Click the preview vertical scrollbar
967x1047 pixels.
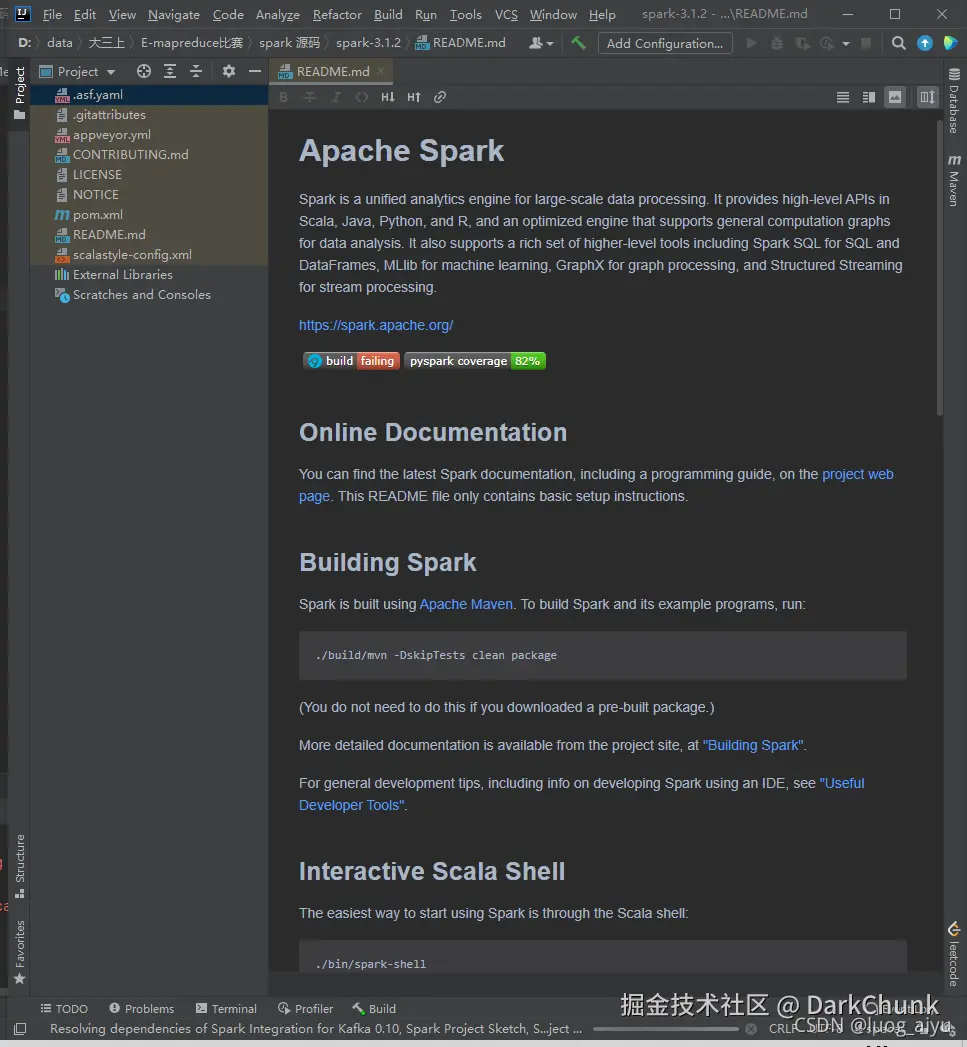coord(940,267)
